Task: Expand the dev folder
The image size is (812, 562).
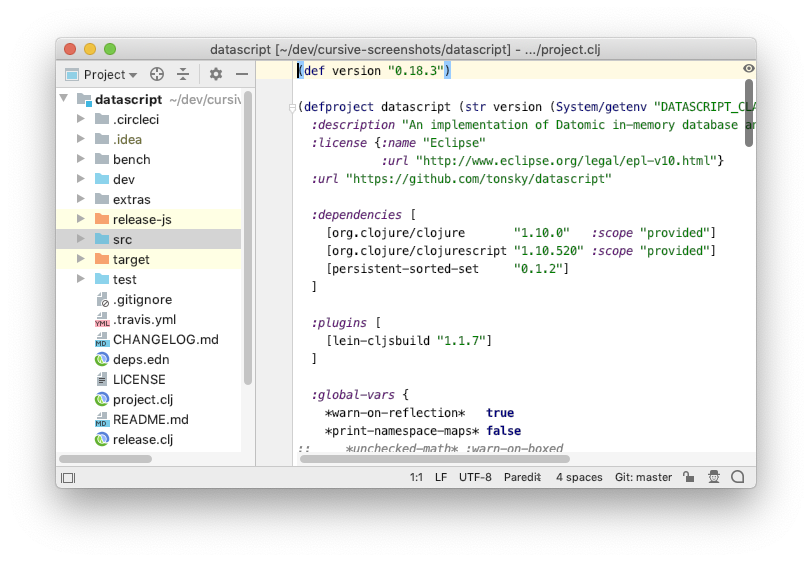Action: pos(81,179)
